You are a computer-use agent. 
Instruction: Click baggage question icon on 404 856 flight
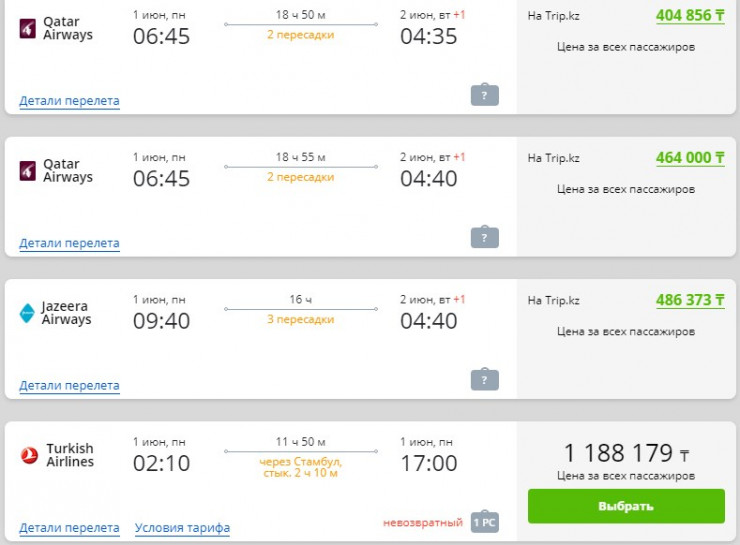[484, 95]
